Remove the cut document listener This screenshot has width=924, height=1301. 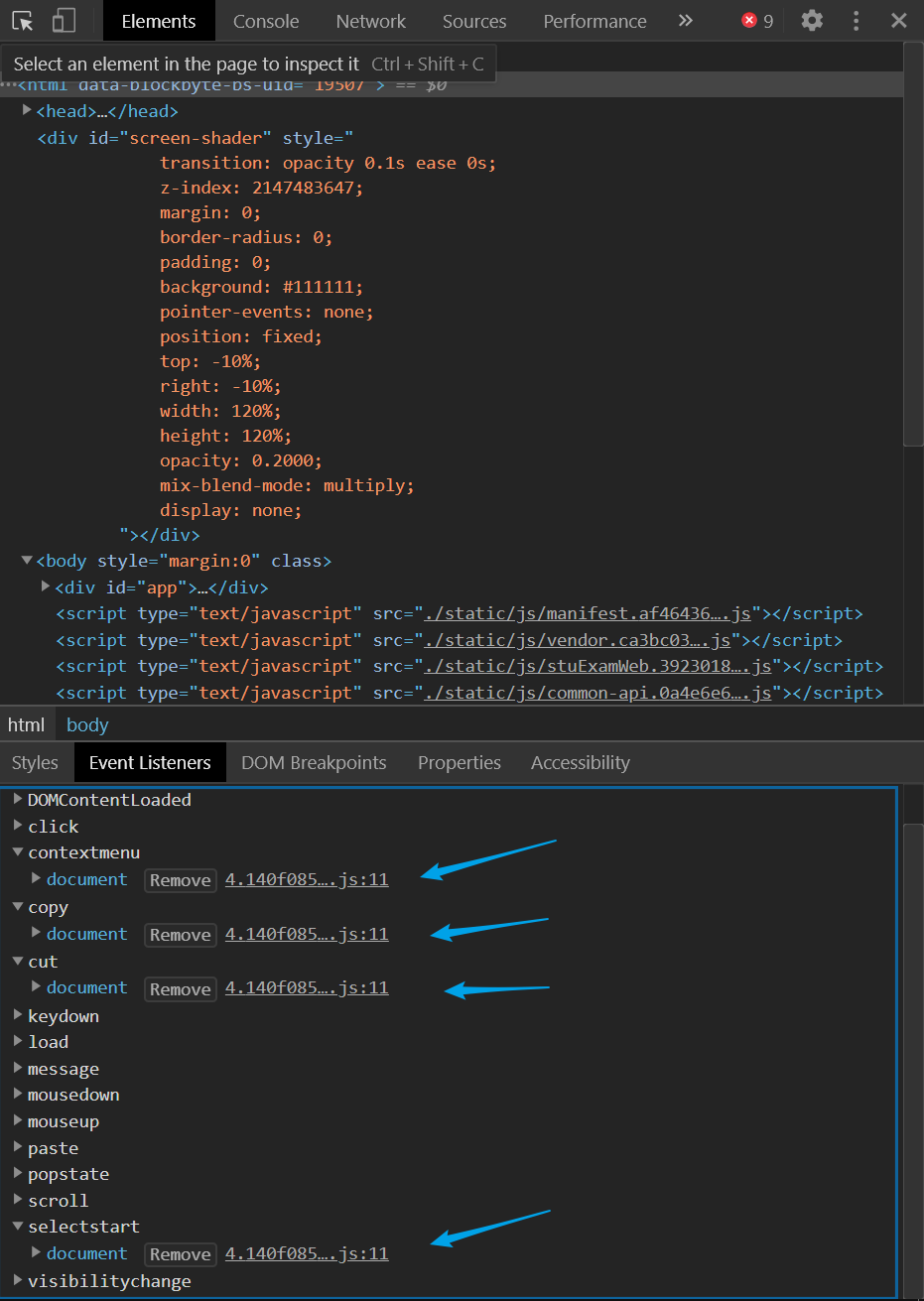coord(181,988)
